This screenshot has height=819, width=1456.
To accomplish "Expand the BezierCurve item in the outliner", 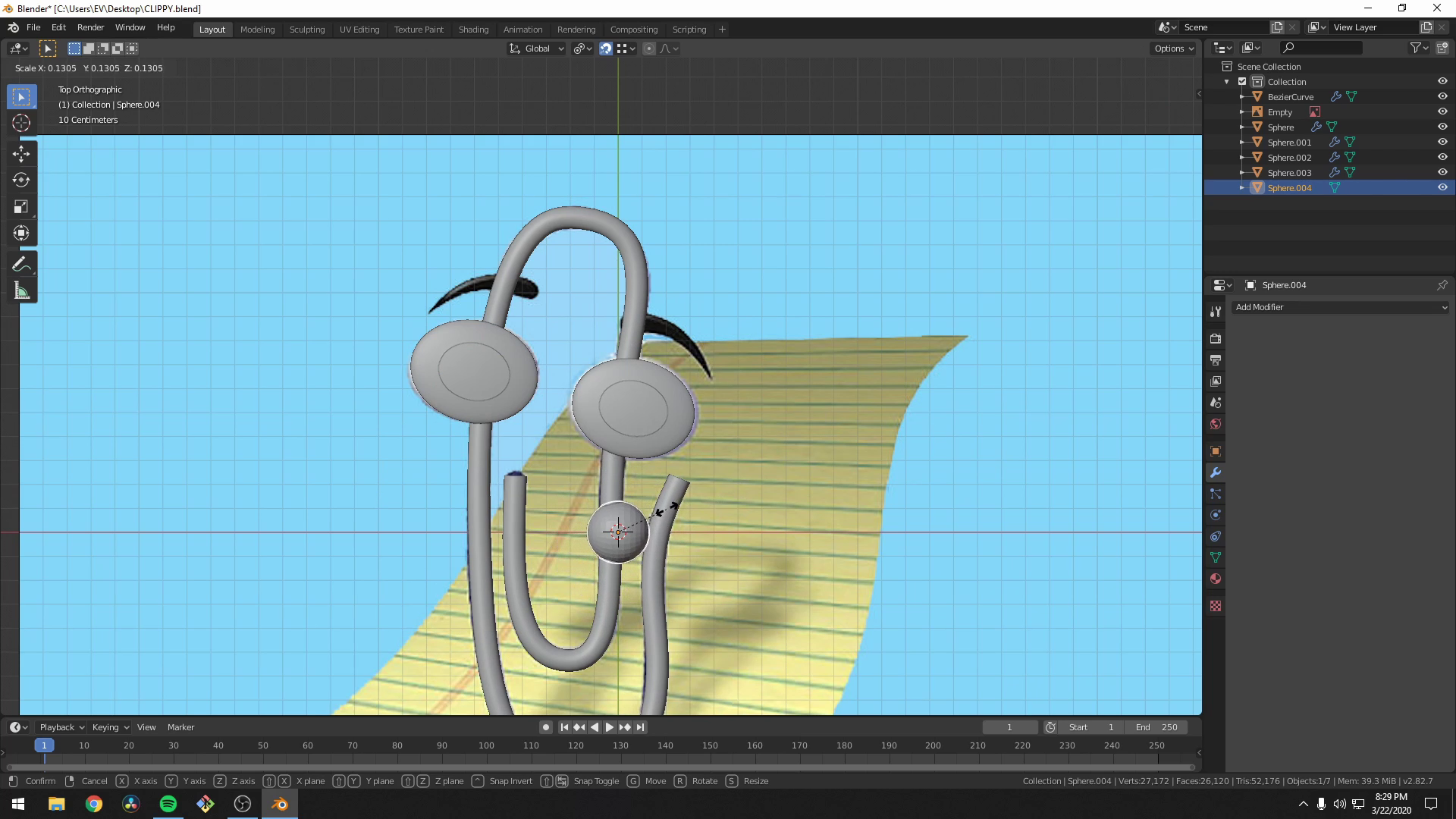I will point(1241,96).
